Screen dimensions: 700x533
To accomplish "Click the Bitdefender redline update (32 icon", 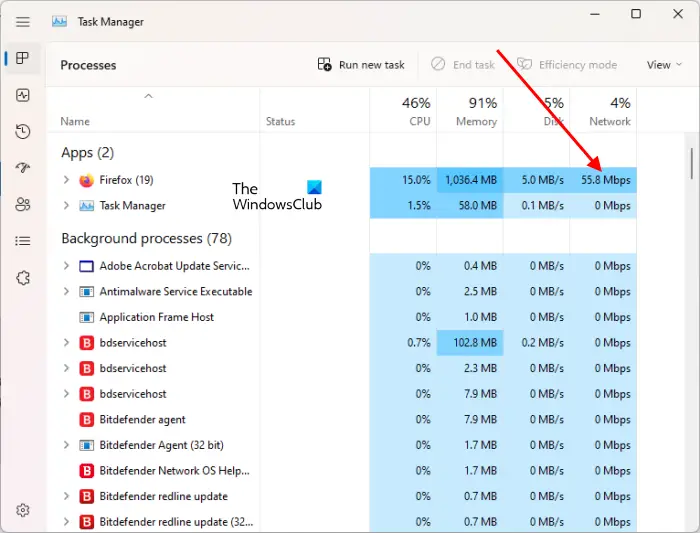I will tap(87, 522).
